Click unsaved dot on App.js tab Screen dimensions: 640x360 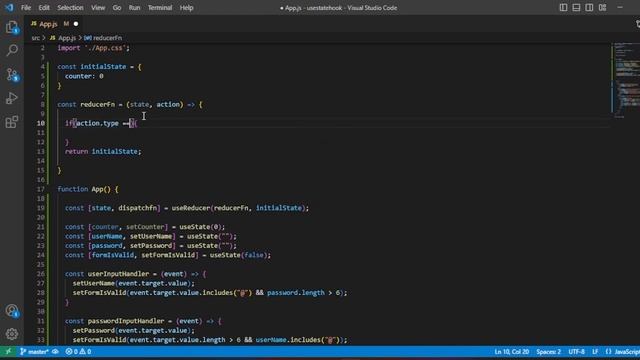click(76, 24)
